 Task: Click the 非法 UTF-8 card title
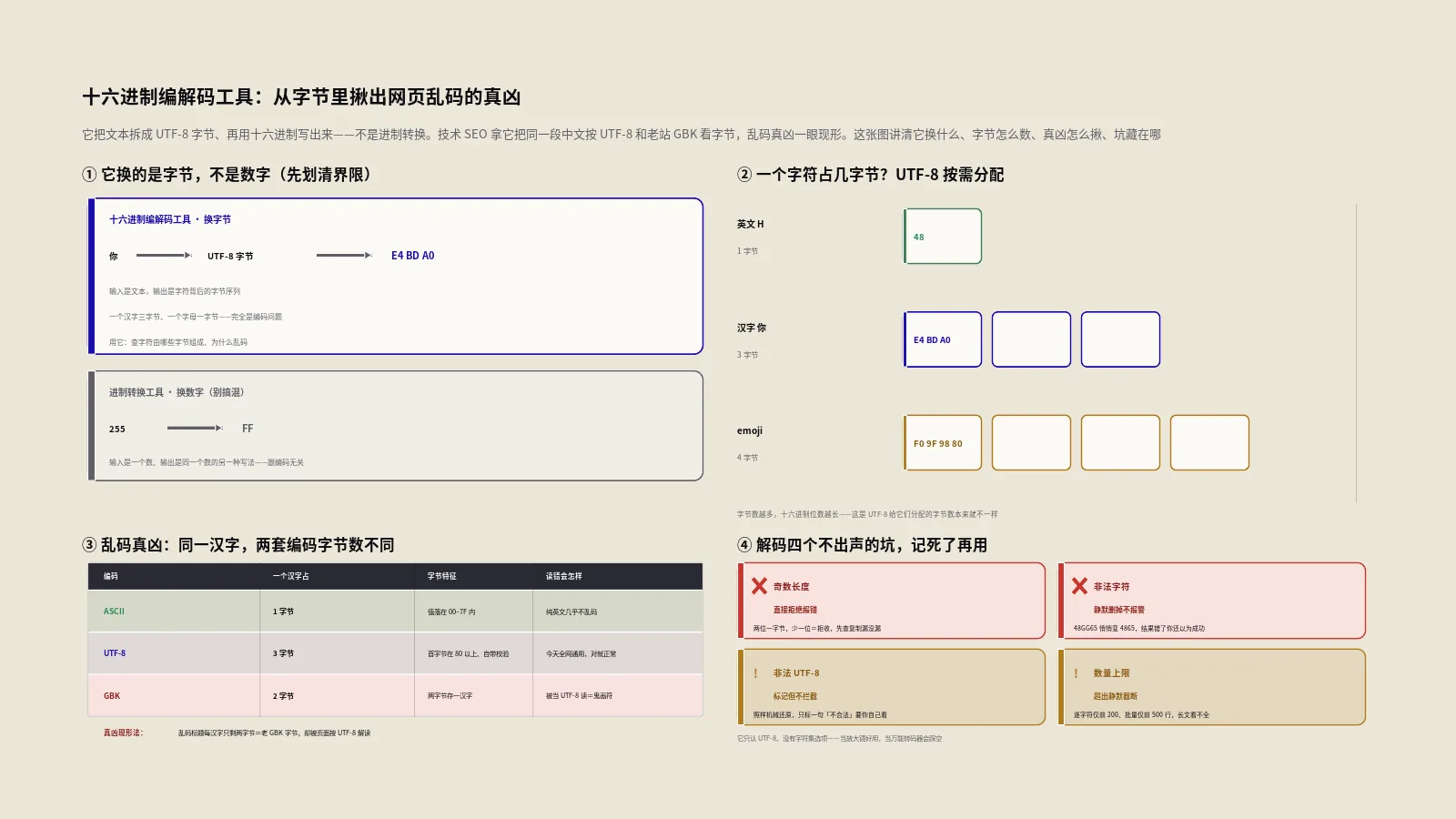[796, 673]
